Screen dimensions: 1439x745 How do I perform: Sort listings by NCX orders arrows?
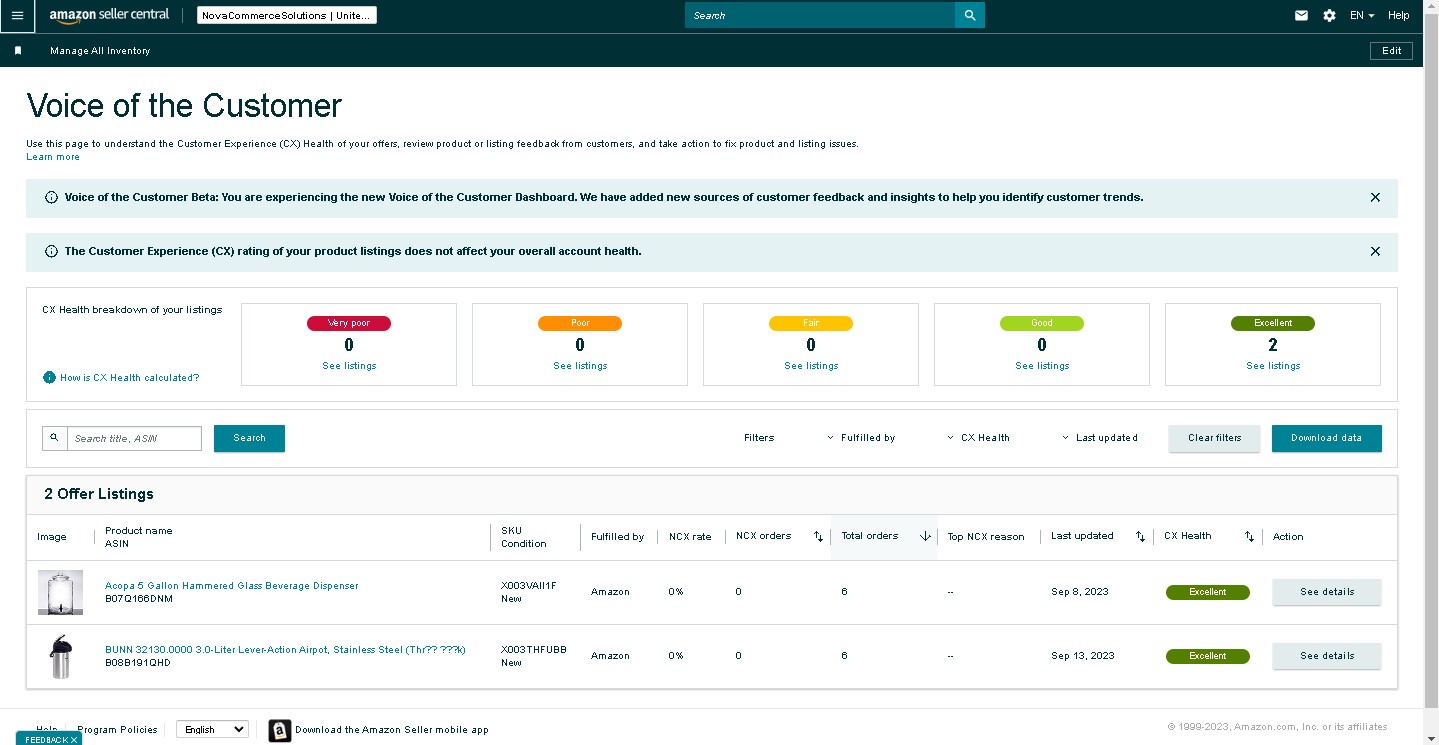(x=818, y=537)
